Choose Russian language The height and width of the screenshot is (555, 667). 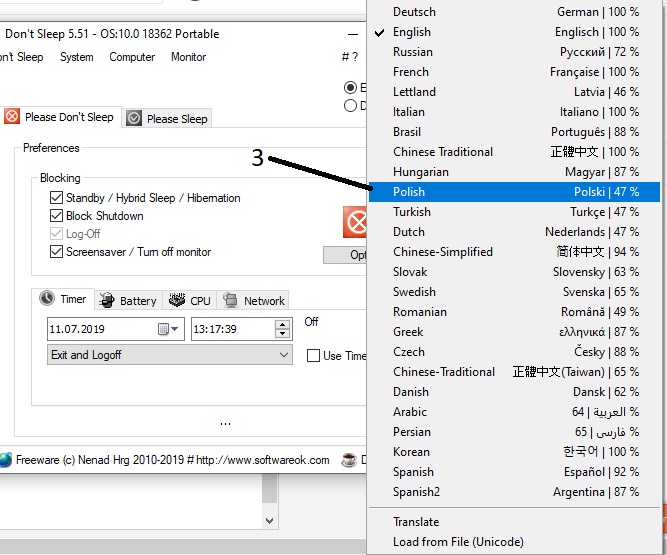(x=514, y=52)
